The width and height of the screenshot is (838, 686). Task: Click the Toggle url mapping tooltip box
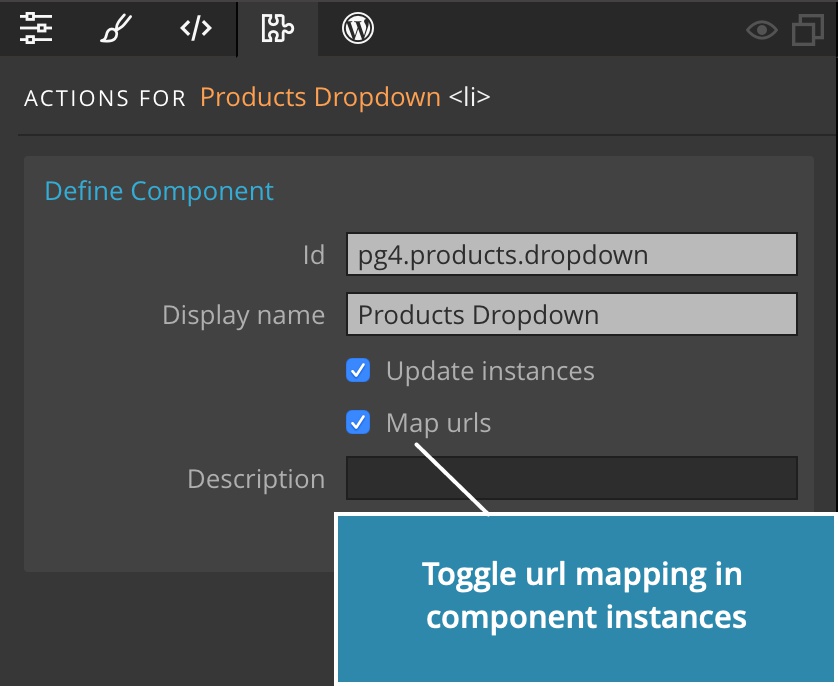click(585, 597)
